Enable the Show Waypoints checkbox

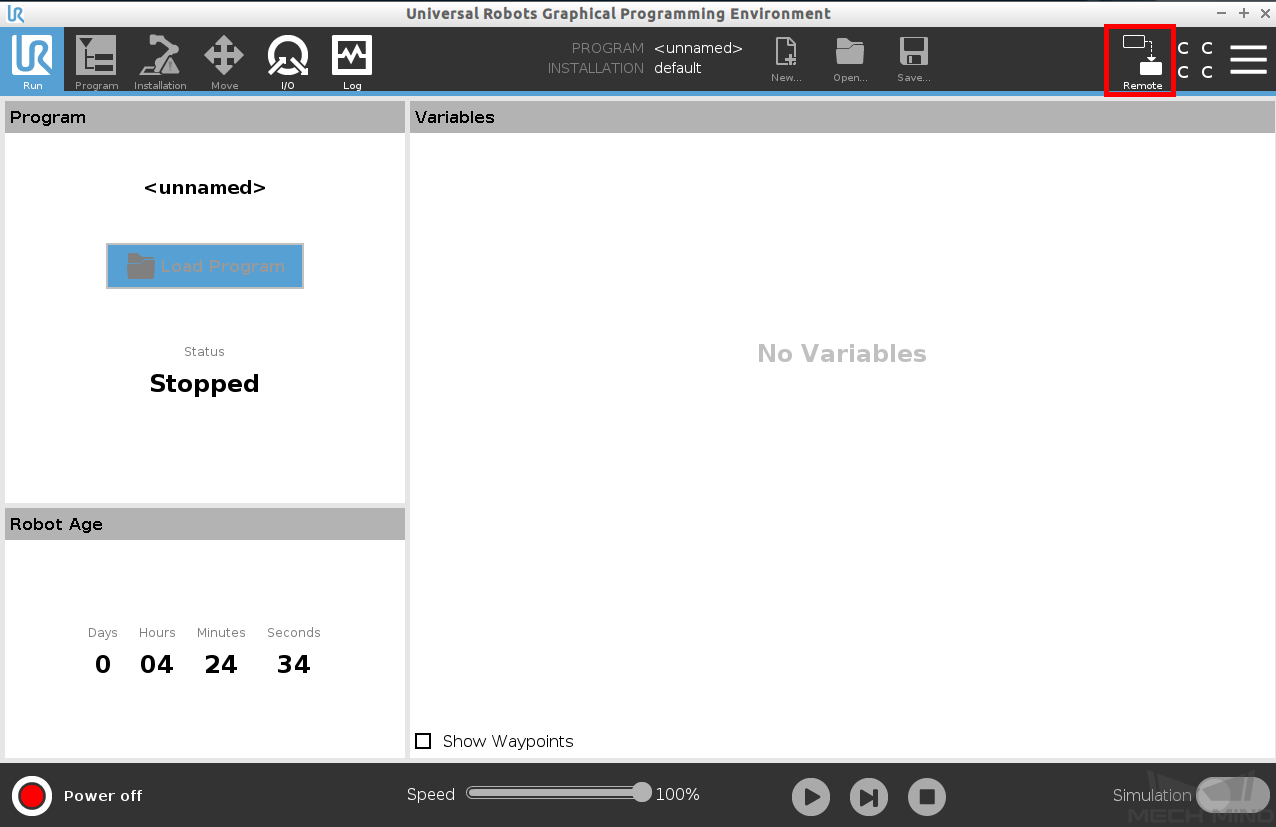pyautogui.click(x=423, y=741)
